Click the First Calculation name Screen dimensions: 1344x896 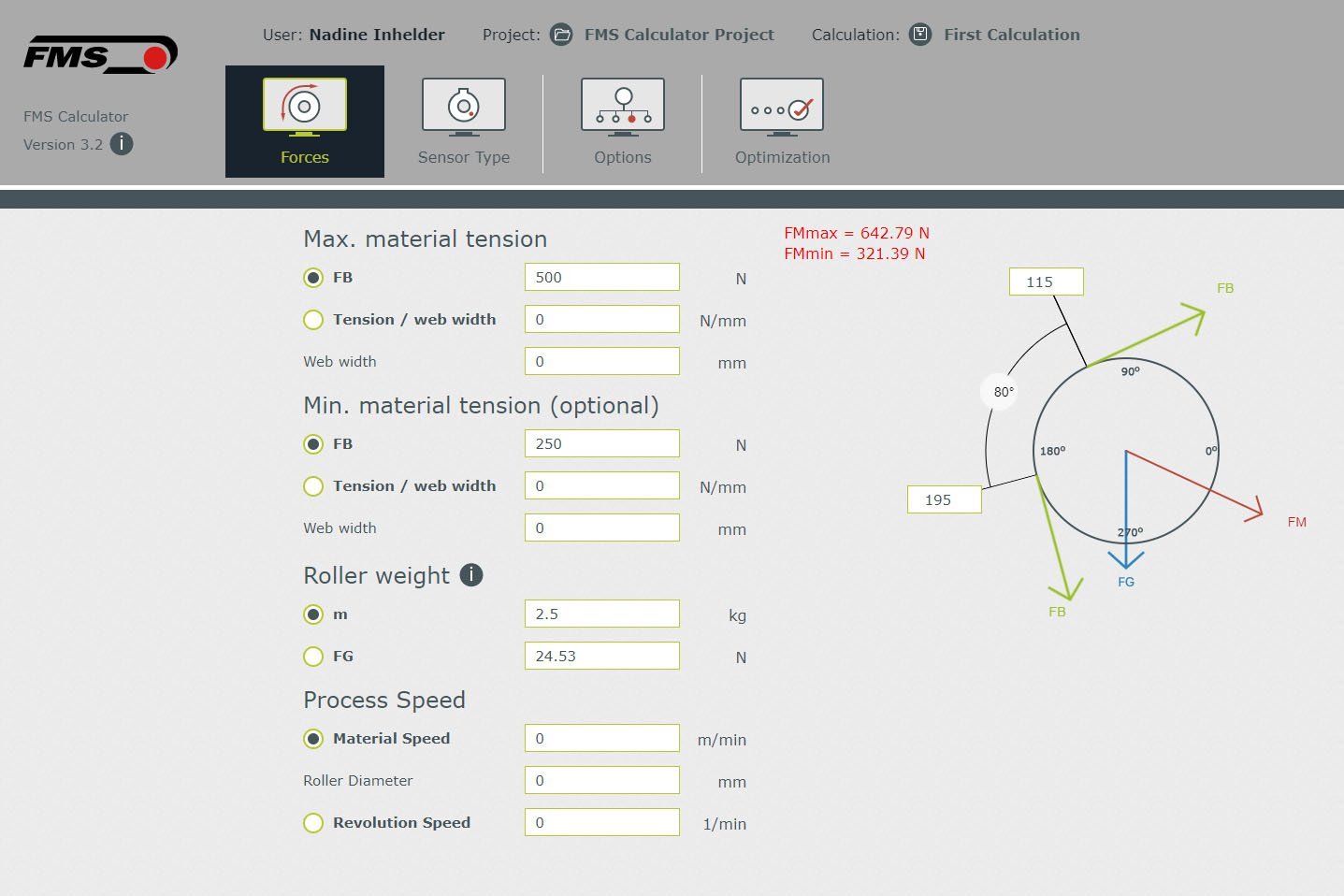[1011, 35]
